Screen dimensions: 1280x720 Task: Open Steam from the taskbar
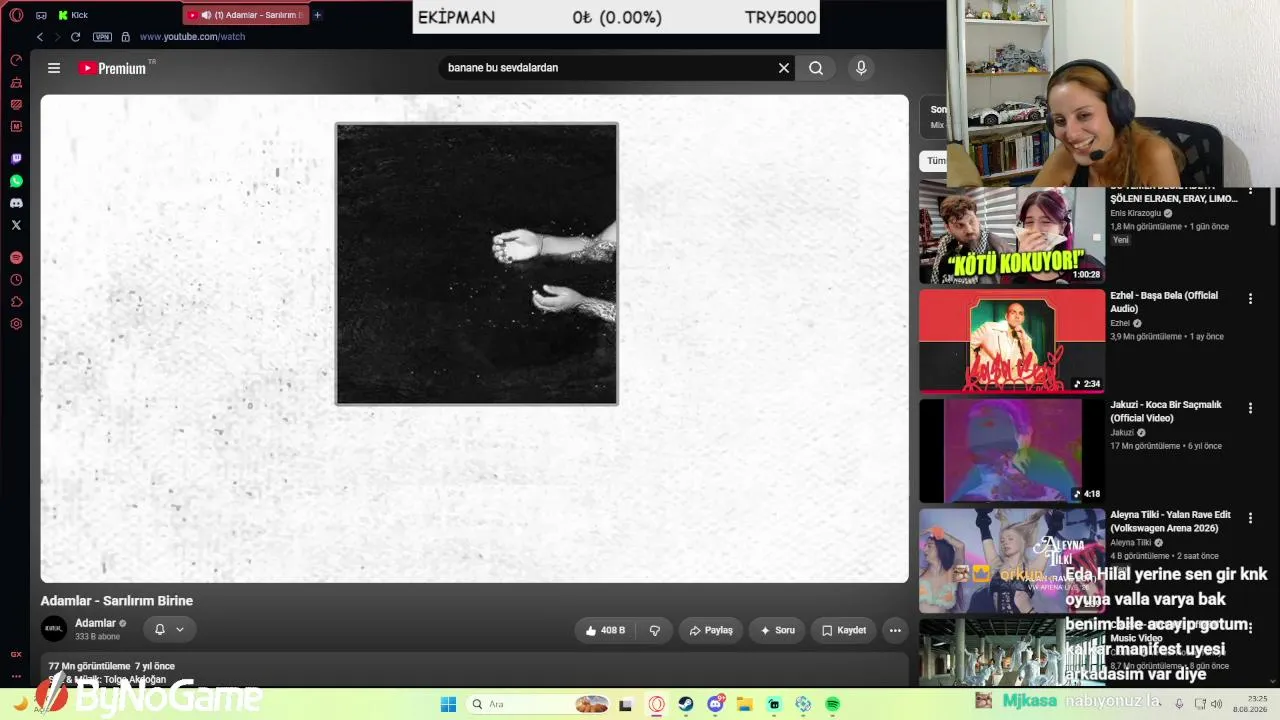point(686,704)
